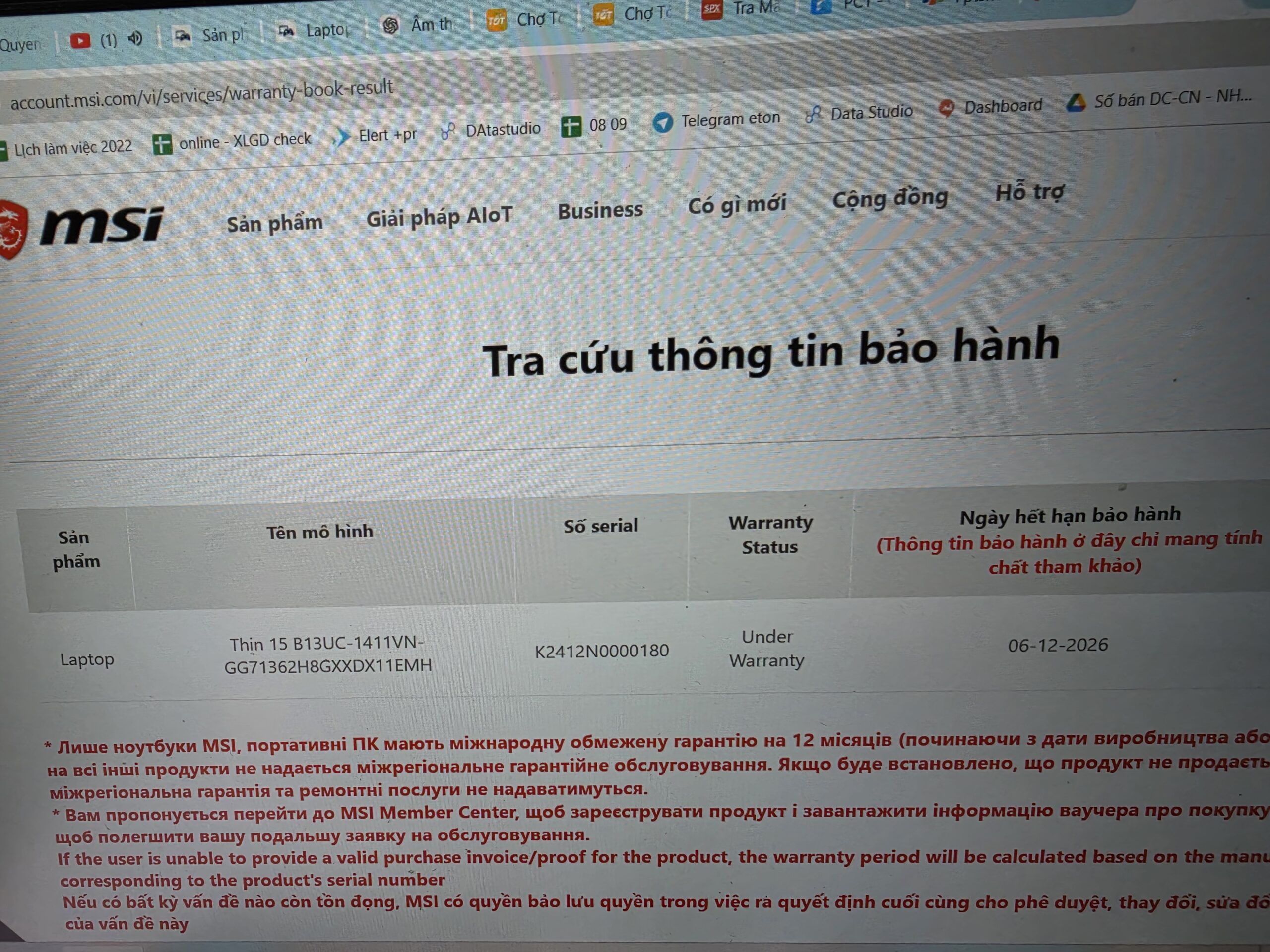Screen dimensions: 1270x952
Task: Click the English note "If the user is unable"
Action: 664,869
